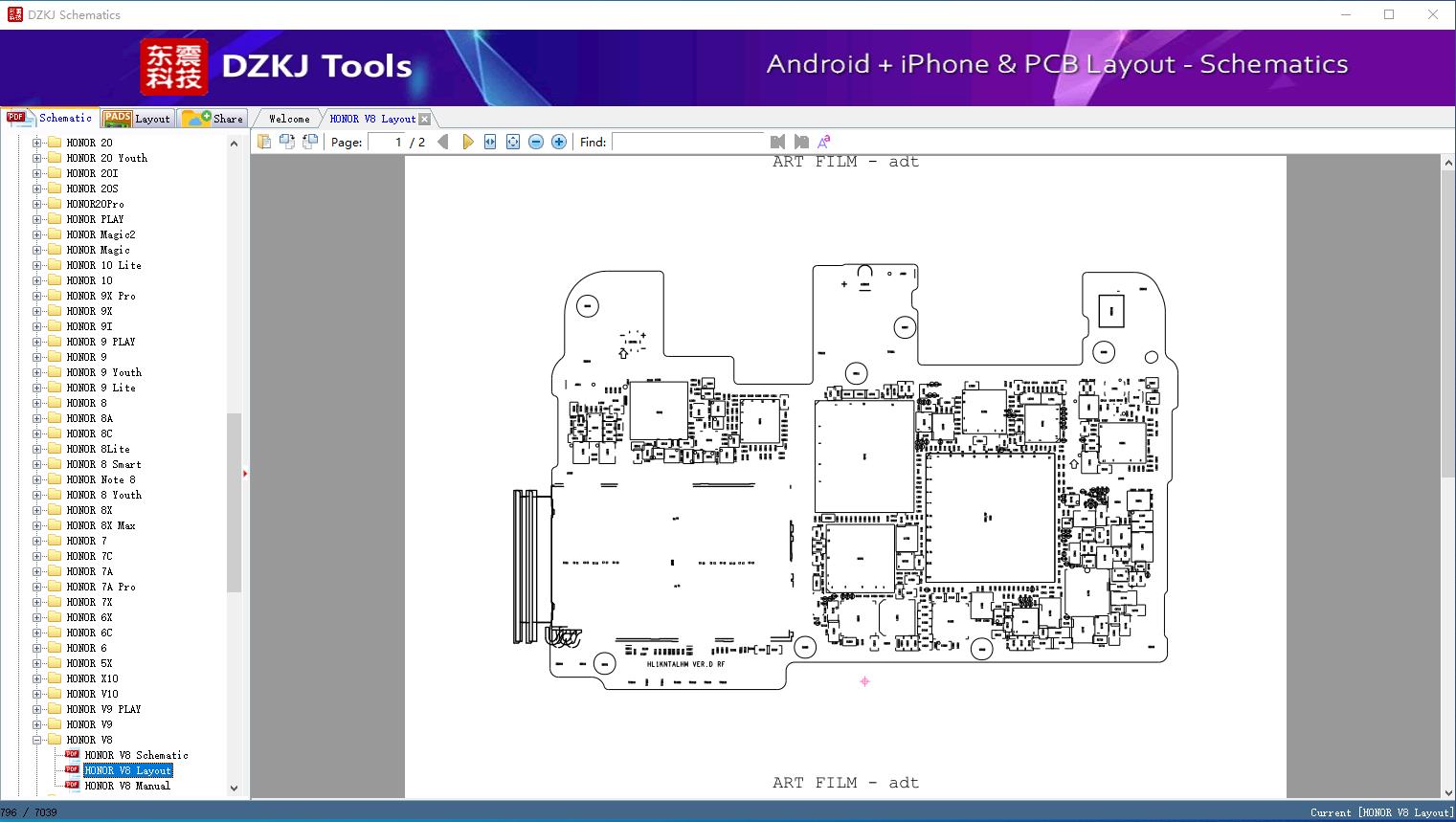This screenshot has width=1456, height=822.
Task: Click the folder icon for HONOR 5X
Action: [55, 663]
